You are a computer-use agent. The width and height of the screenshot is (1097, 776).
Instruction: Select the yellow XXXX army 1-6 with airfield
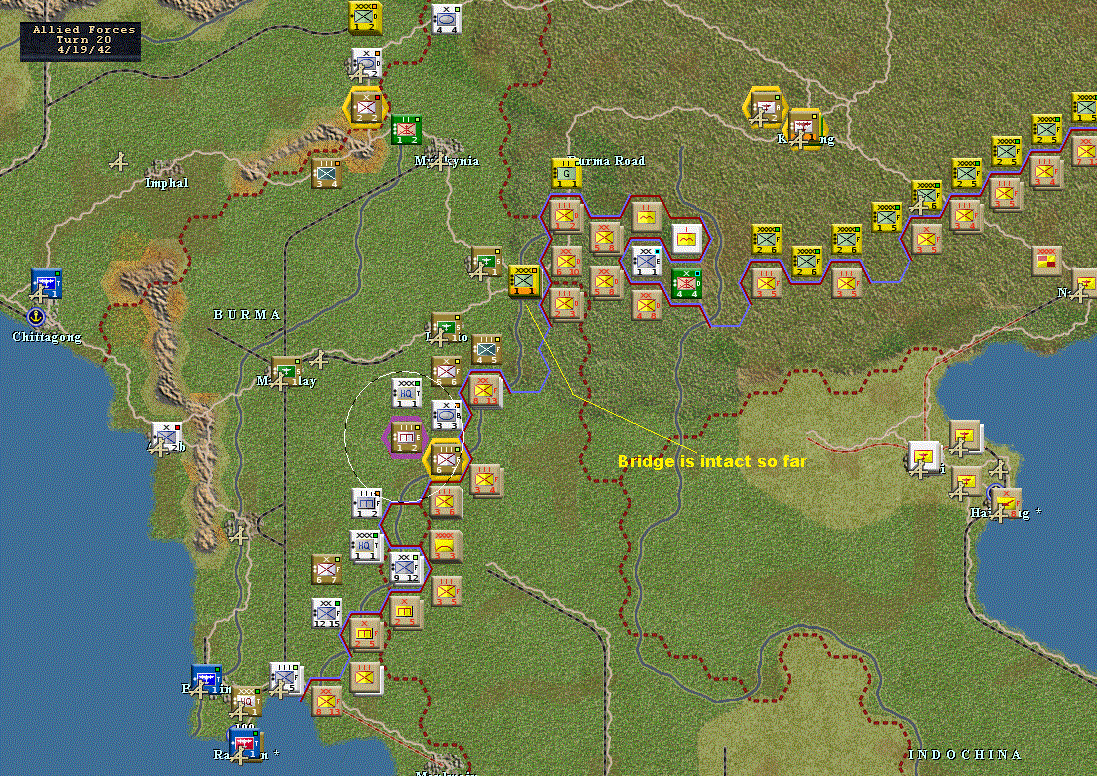click(x=926, y=195)
